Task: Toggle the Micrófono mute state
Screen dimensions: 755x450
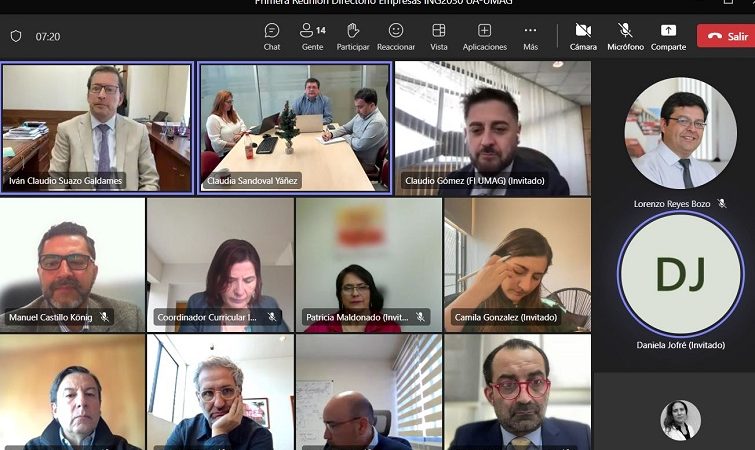Action: (625, 37)
